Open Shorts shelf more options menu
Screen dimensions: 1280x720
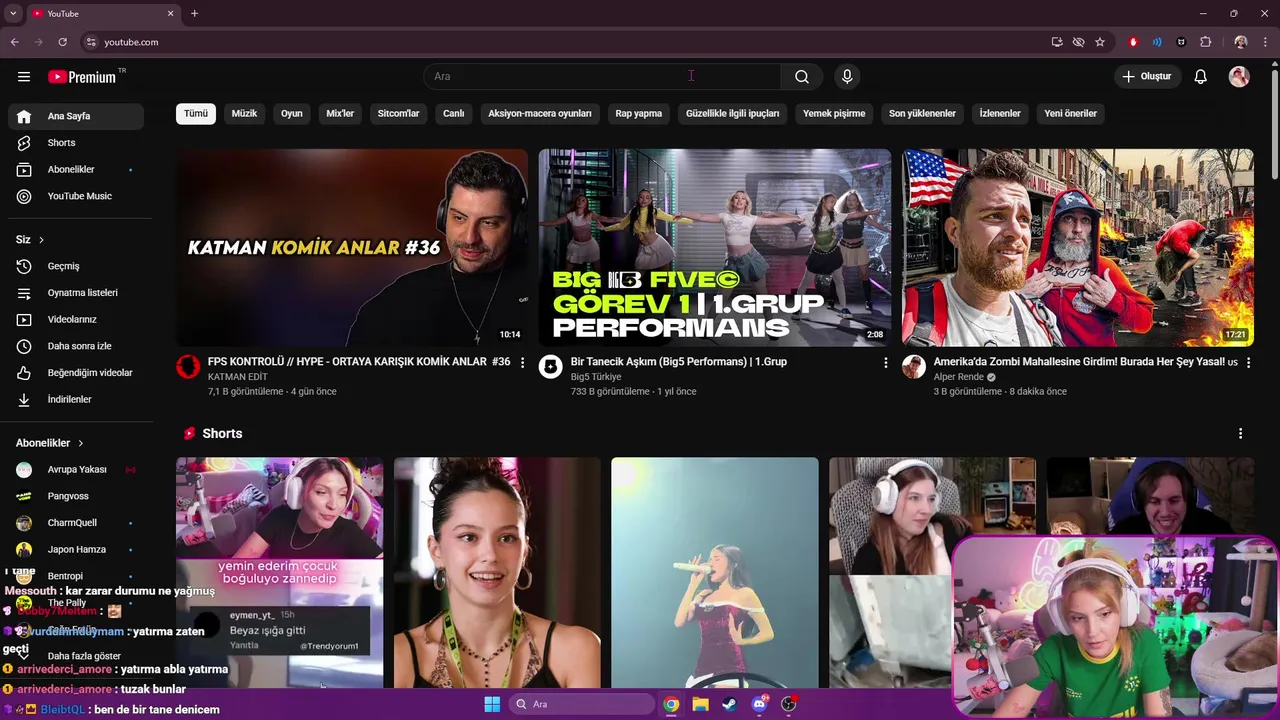point(1240,434)
